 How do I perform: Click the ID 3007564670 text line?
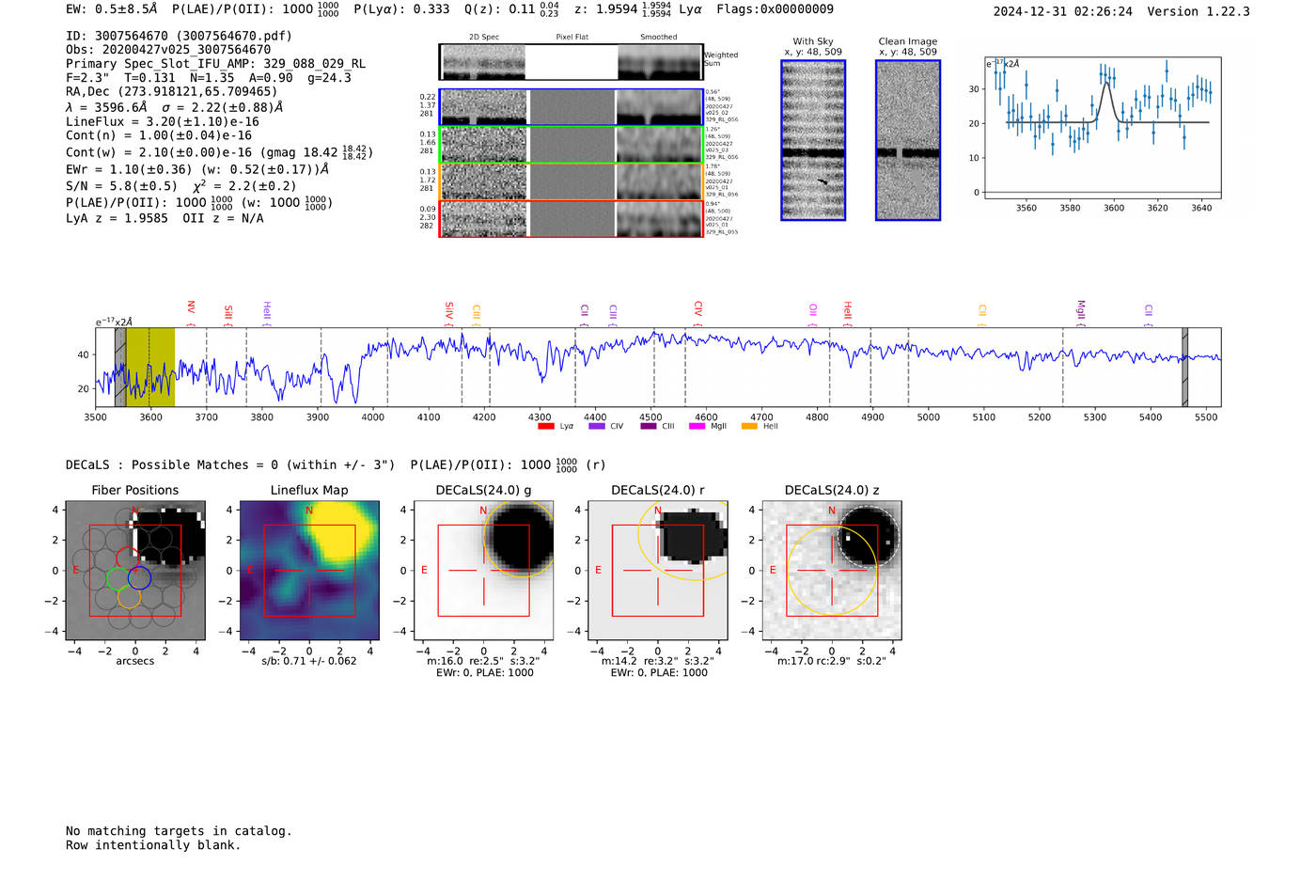[179, 36]
